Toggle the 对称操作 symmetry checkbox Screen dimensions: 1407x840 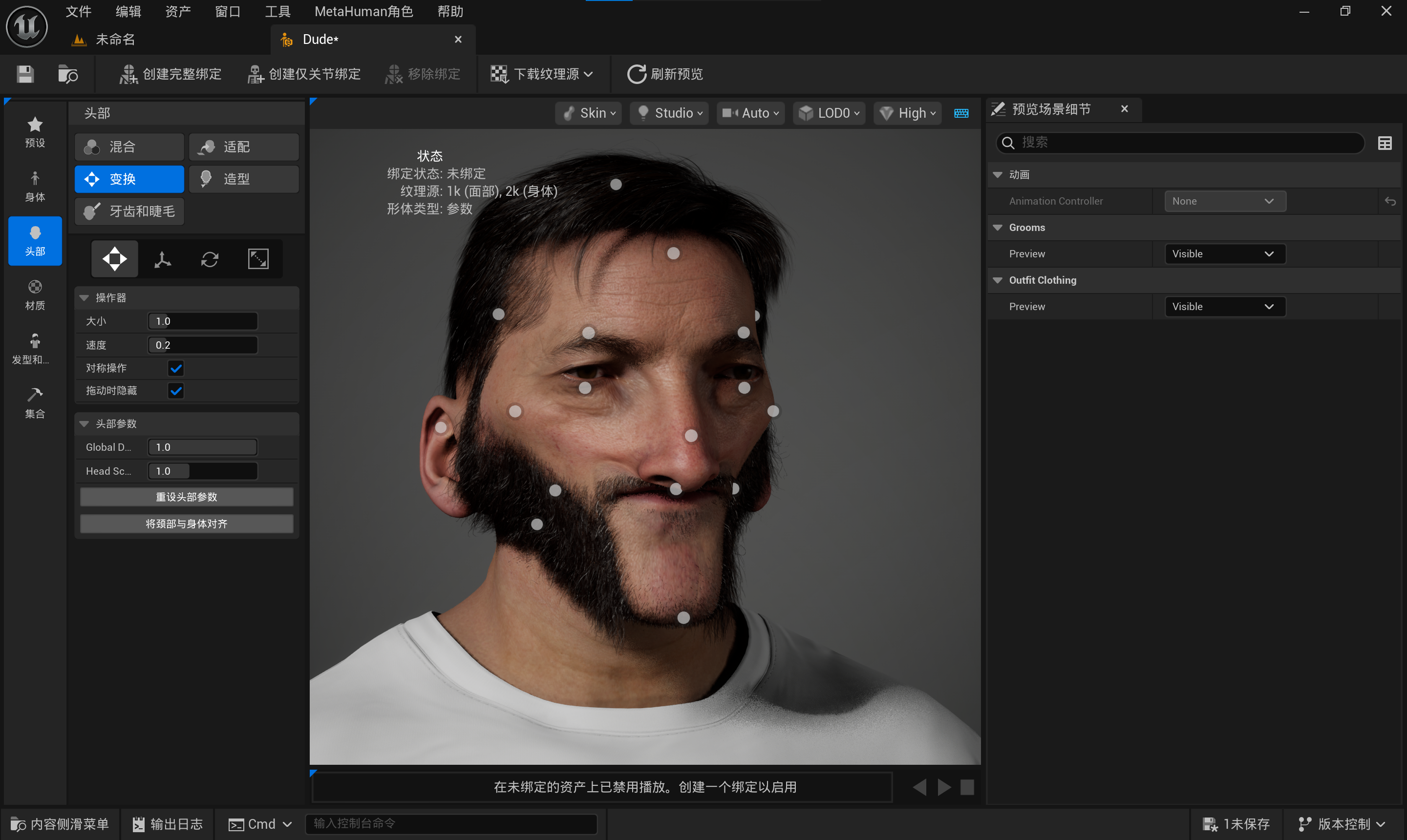pos(176,369)
